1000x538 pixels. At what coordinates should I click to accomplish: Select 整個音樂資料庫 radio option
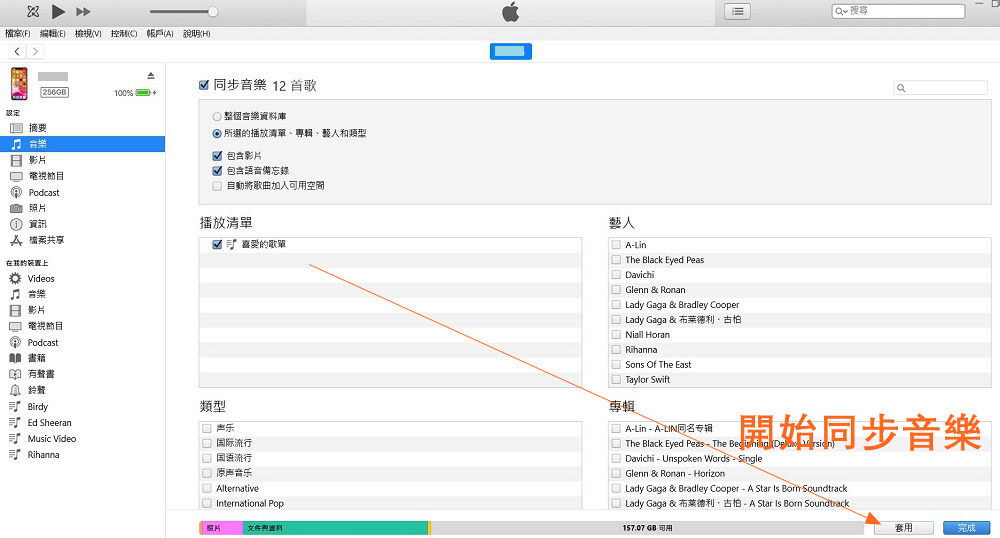click(217, 117)
